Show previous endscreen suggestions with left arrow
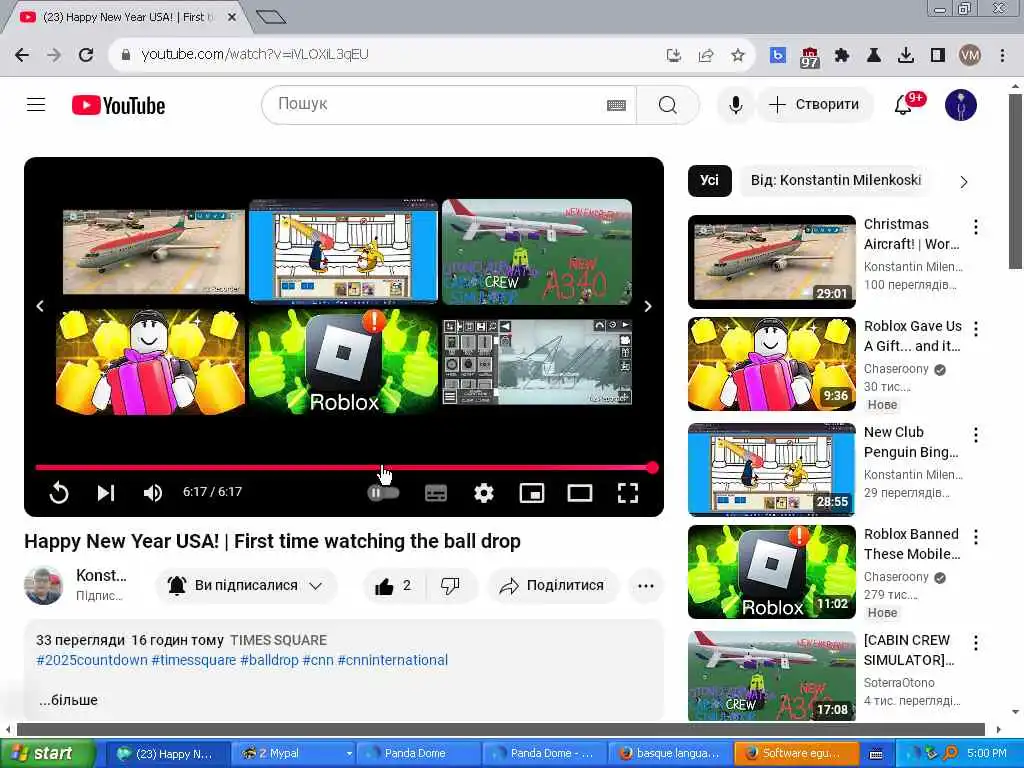The width and height of the screenshot is (1024, 768). click(x=40, y=306)
